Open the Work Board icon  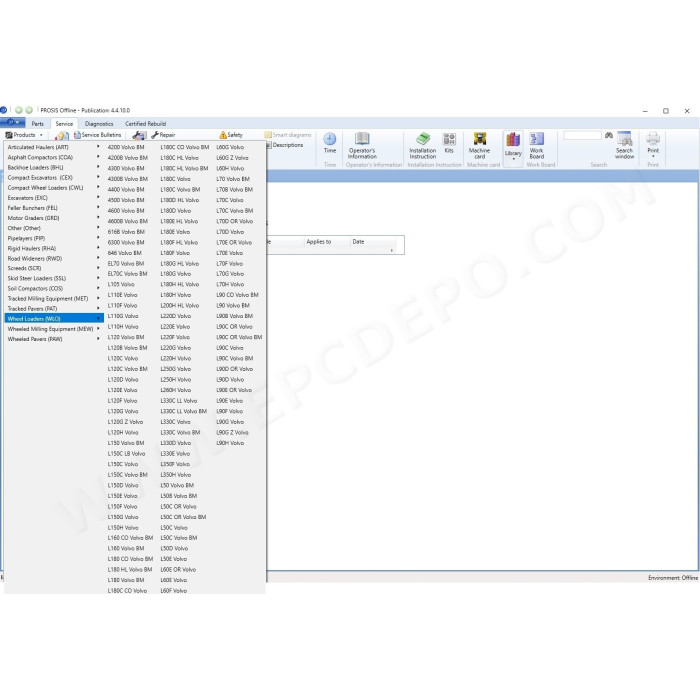click(536, 139)
